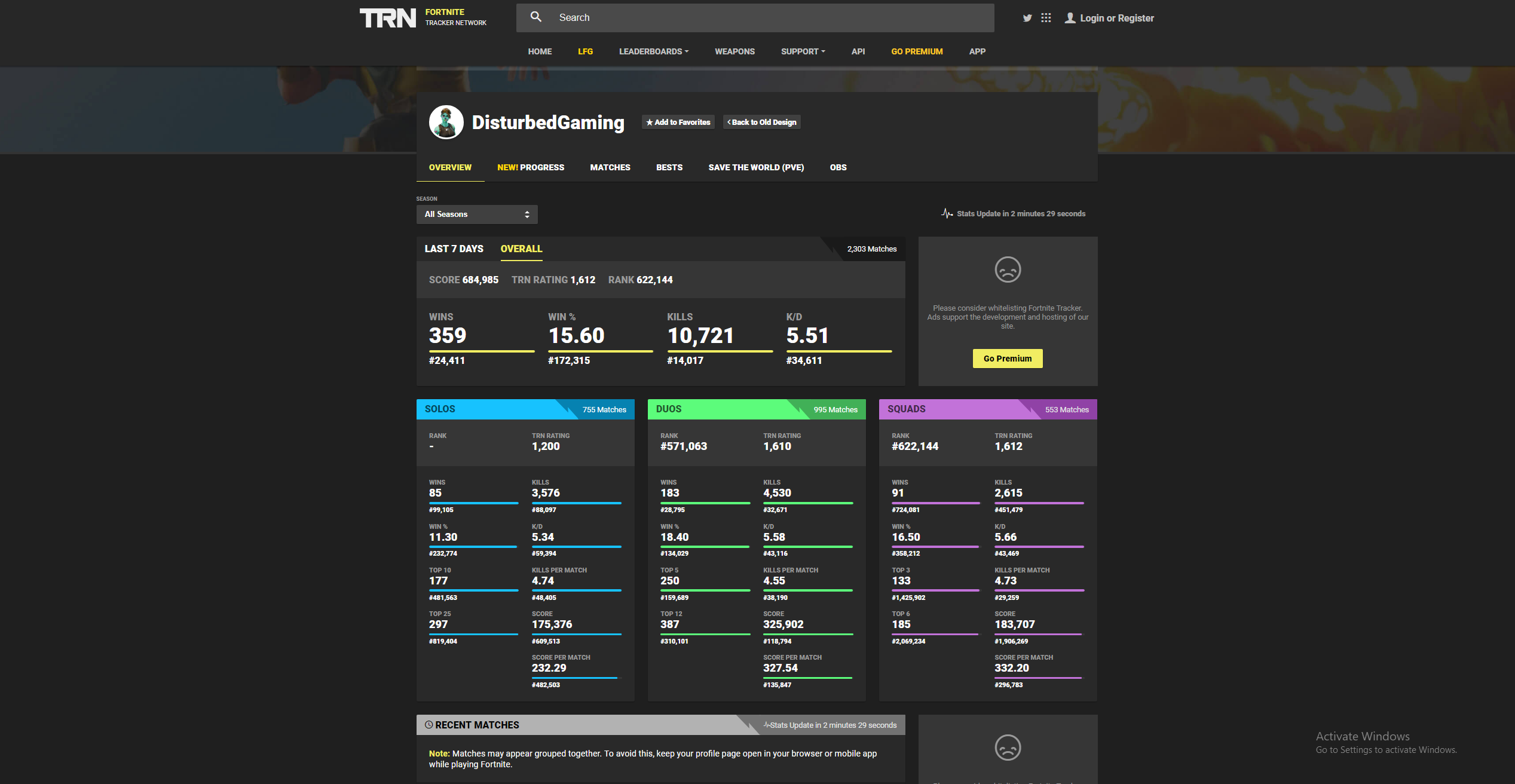
Task: Click the yellow Wins progress bar
Action: tap(481, 351)
